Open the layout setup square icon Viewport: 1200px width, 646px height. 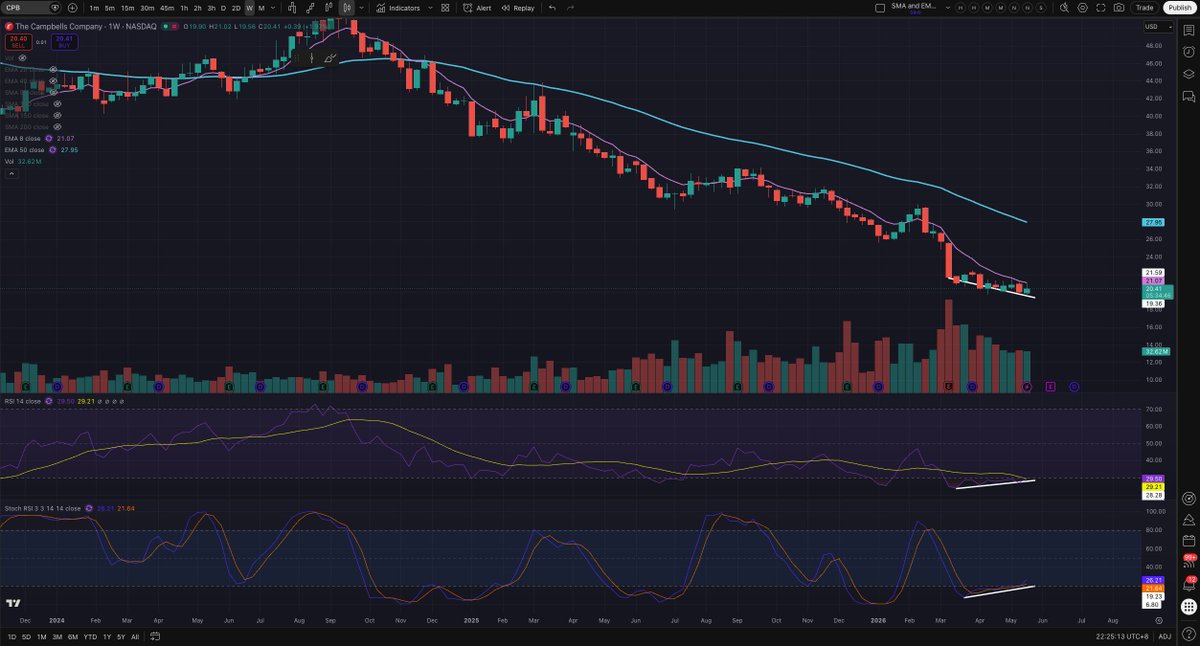point(879,7)
